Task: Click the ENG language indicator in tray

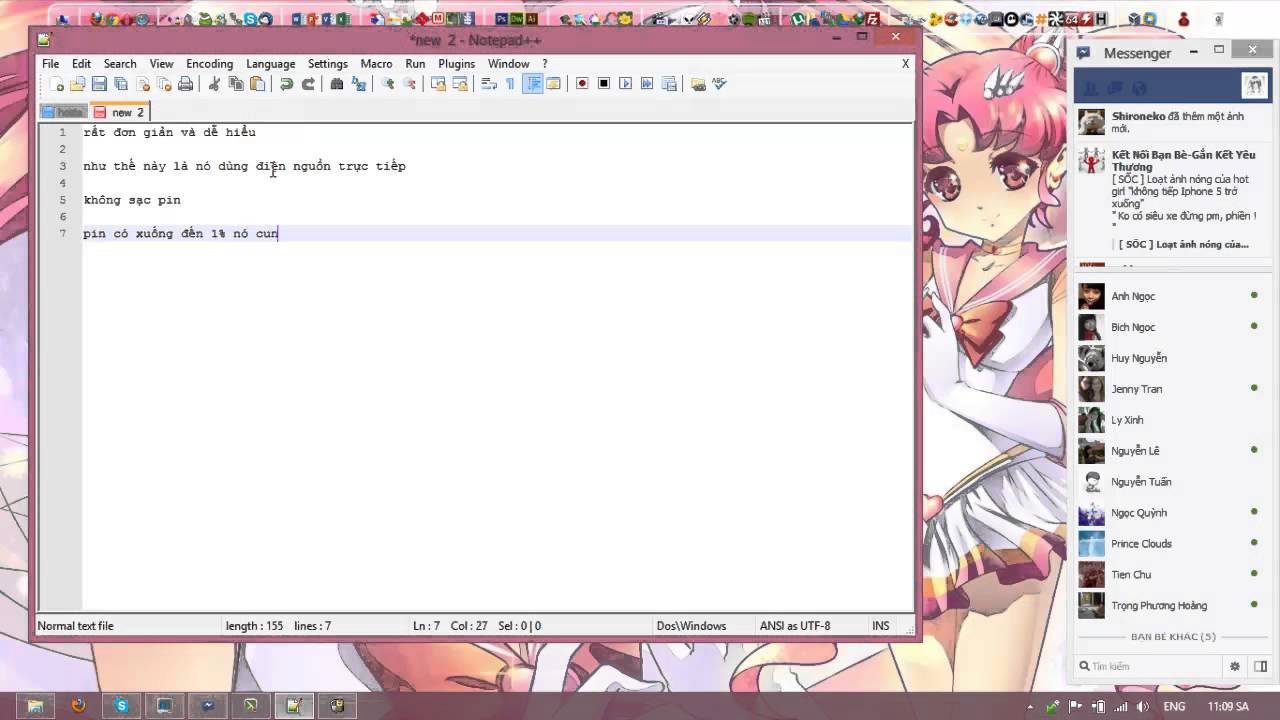Action: click(x=1174, y=706)
